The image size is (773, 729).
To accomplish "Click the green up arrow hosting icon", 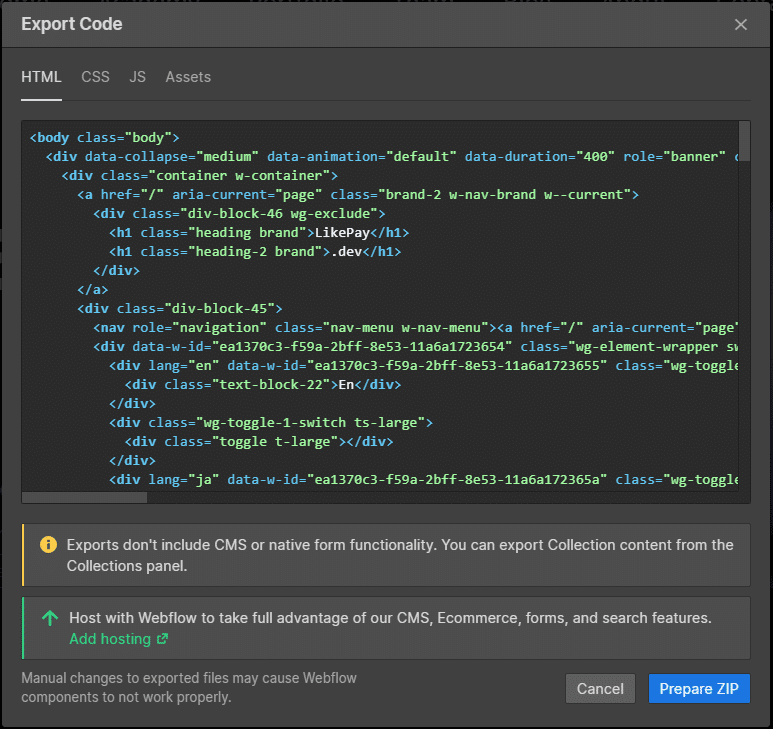I will 50,618.
